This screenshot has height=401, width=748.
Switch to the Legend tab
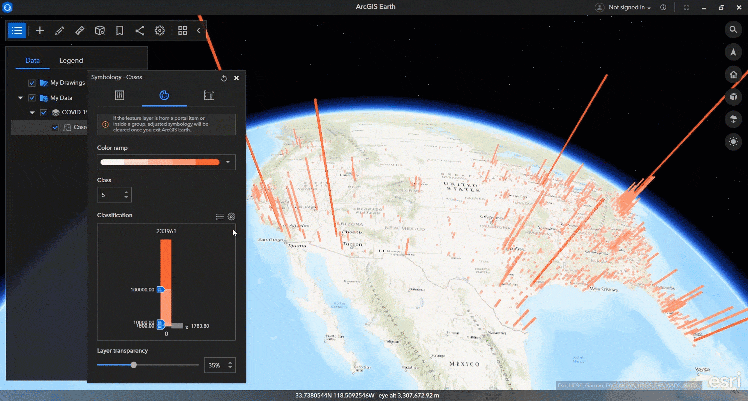(71, 61)
